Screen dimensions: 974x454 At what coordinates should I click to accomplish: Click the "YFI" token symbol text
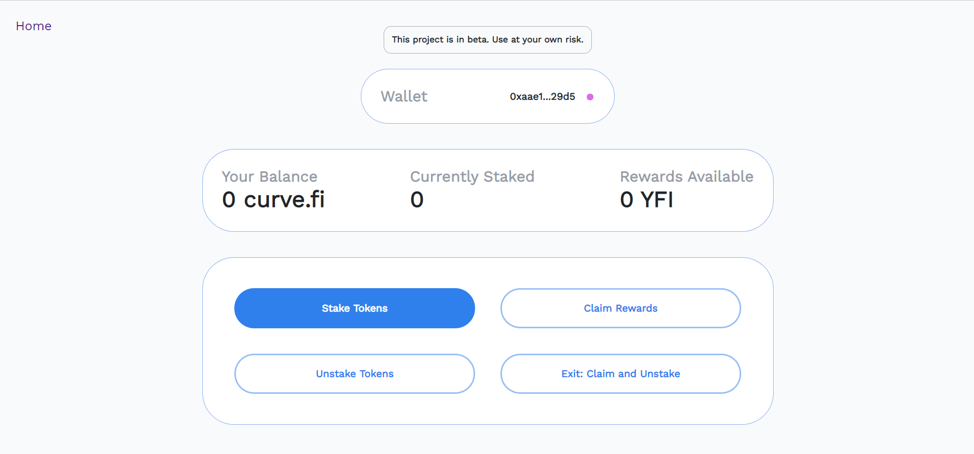[656, 200]
